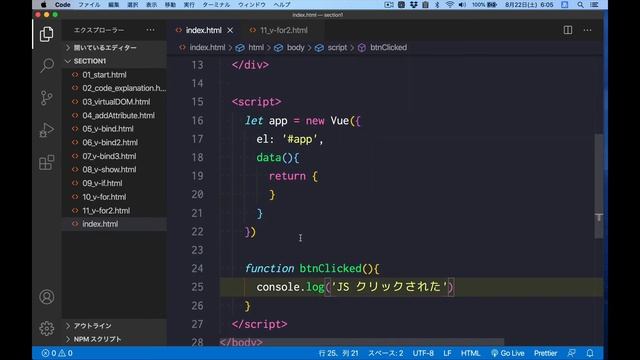Click Prettier in the status bar
Image resolution: width=640 pixels, height=360 pixels.
(545, 353)
